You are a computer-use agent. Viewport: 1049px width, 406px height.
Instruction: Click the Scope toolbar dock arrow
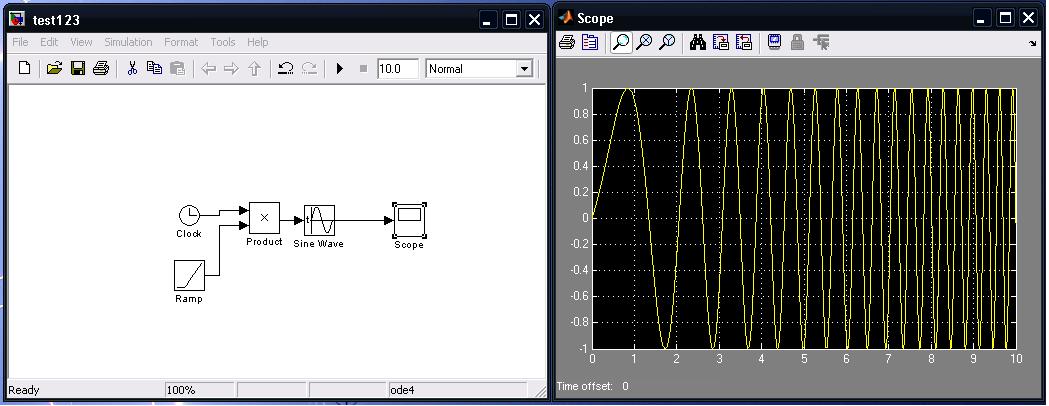pyautogui.click(x=1032, y=44)
